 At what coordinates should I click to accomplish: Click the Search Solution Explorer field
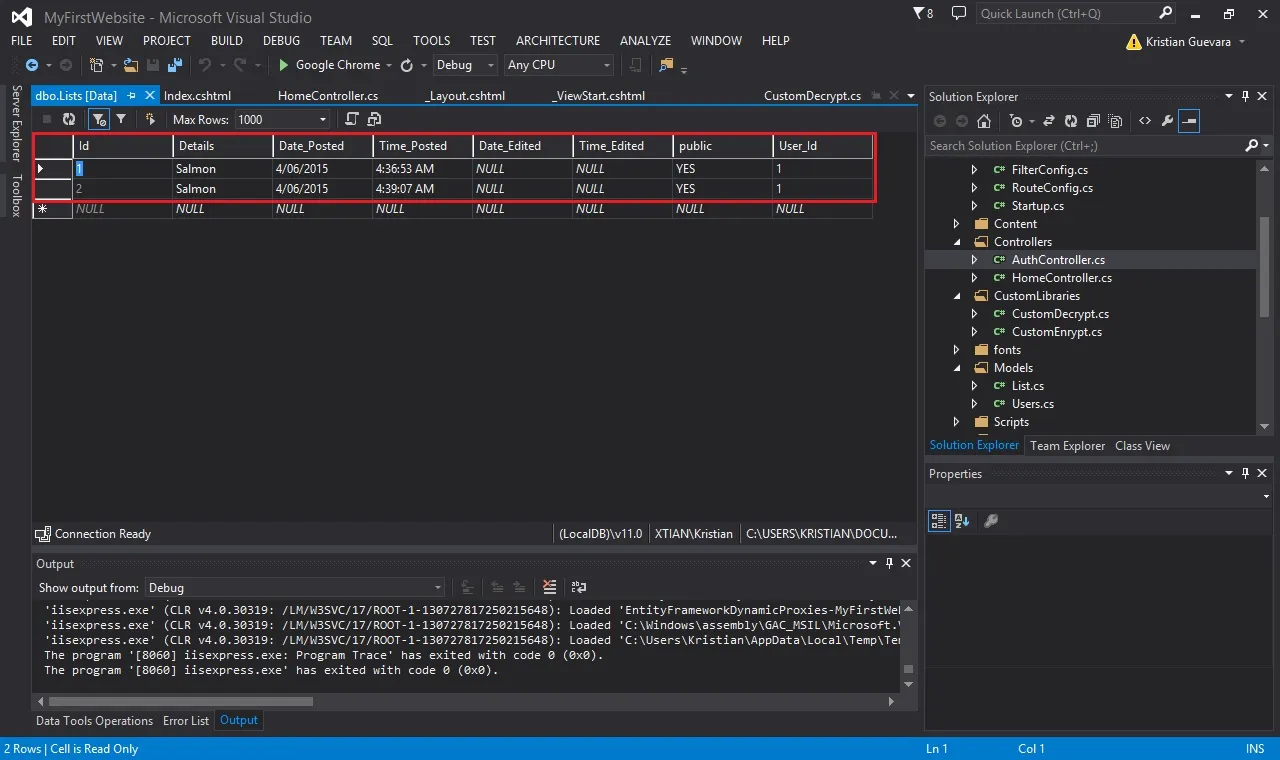pos(1097,146)
